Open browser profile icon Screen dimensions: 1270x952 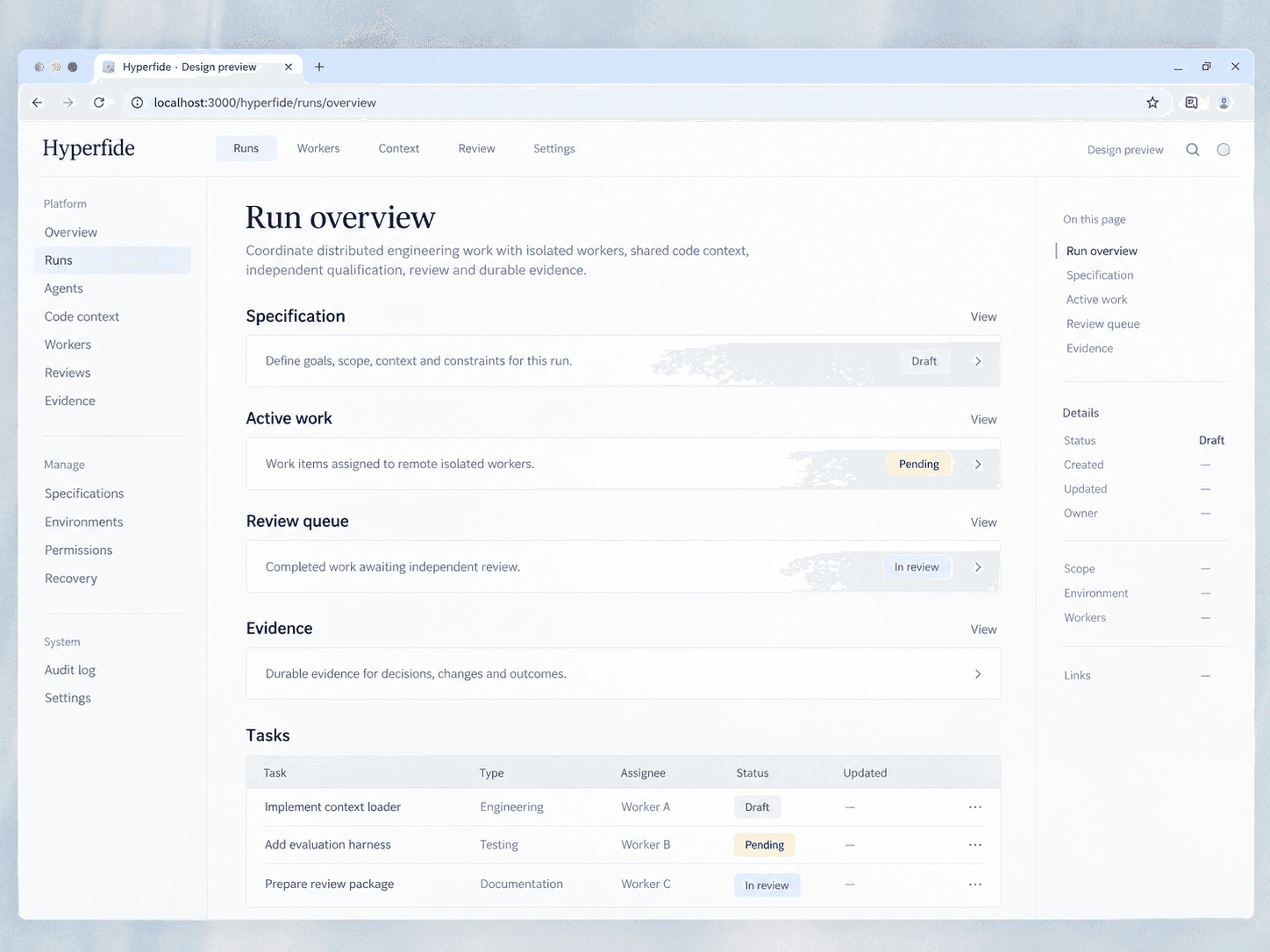[x=1224, y=103]
